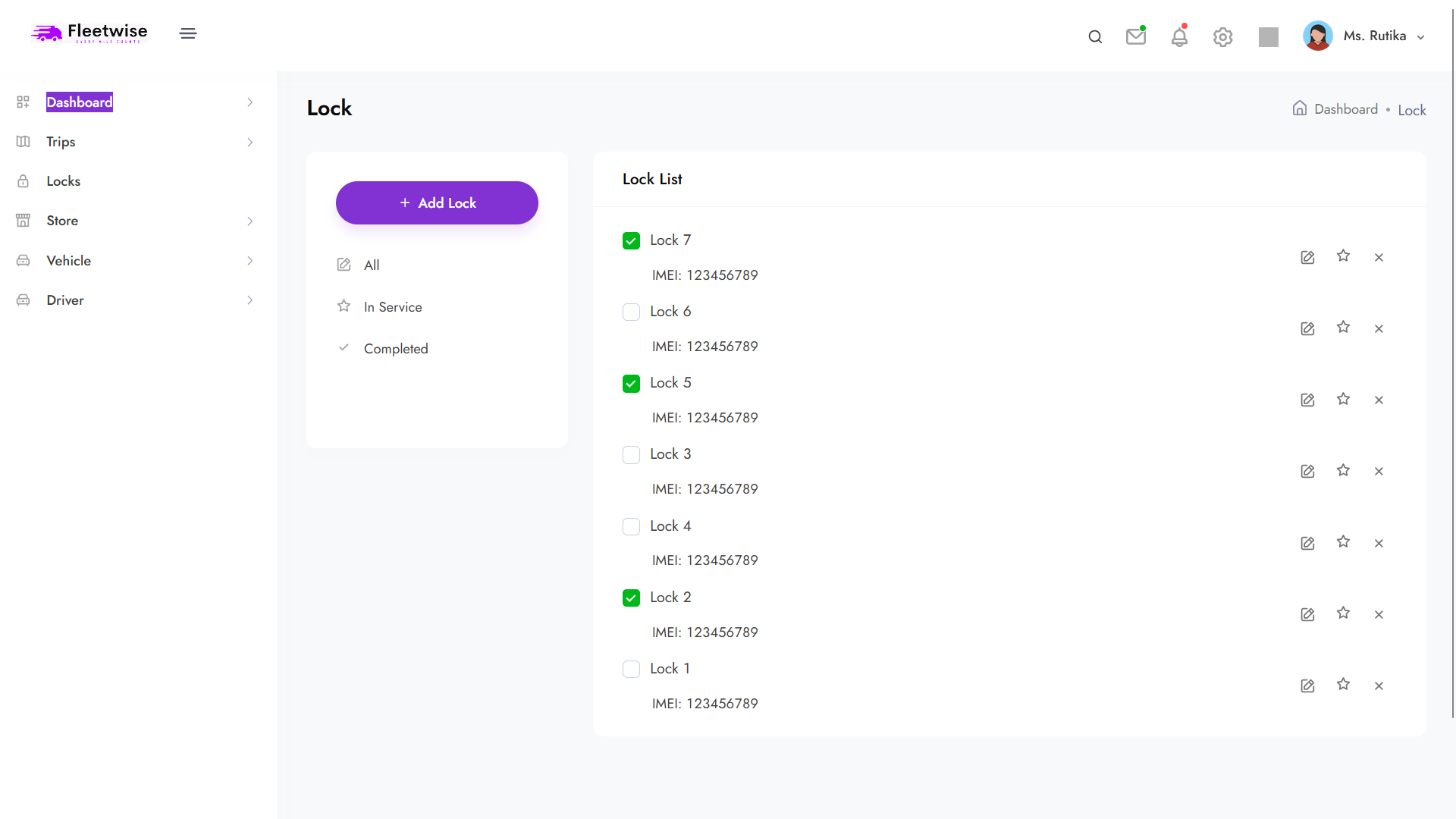Check messages via the envelope icon
Viewport: 1456px width, 819px height.
1135,36
